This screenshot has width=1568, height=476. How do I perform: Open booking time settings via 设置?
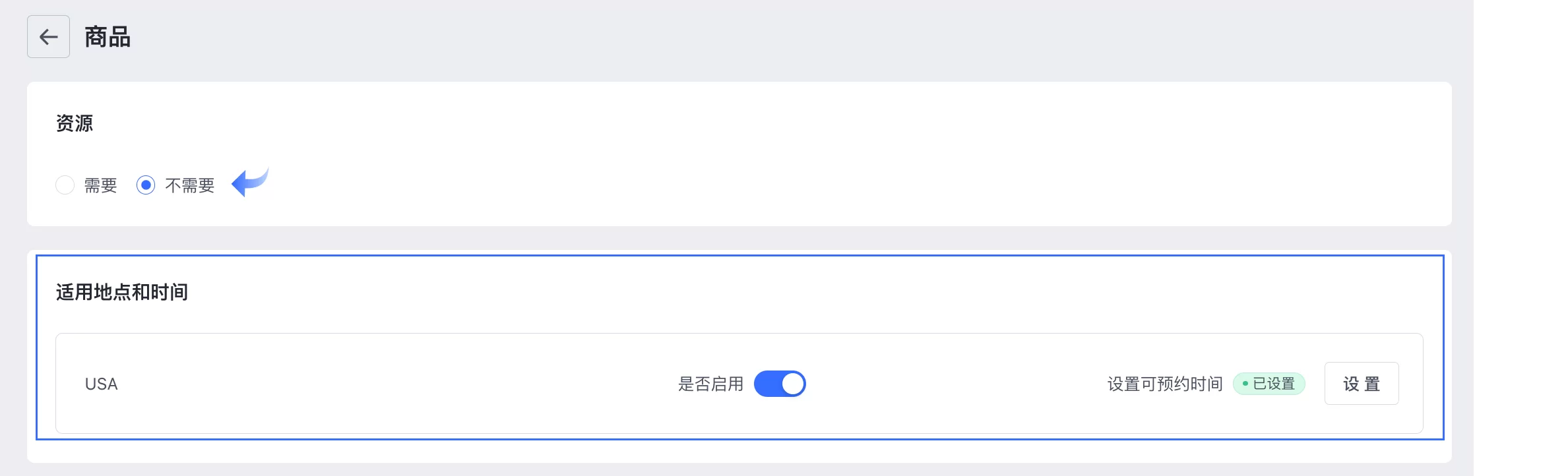click(1361, 383)
